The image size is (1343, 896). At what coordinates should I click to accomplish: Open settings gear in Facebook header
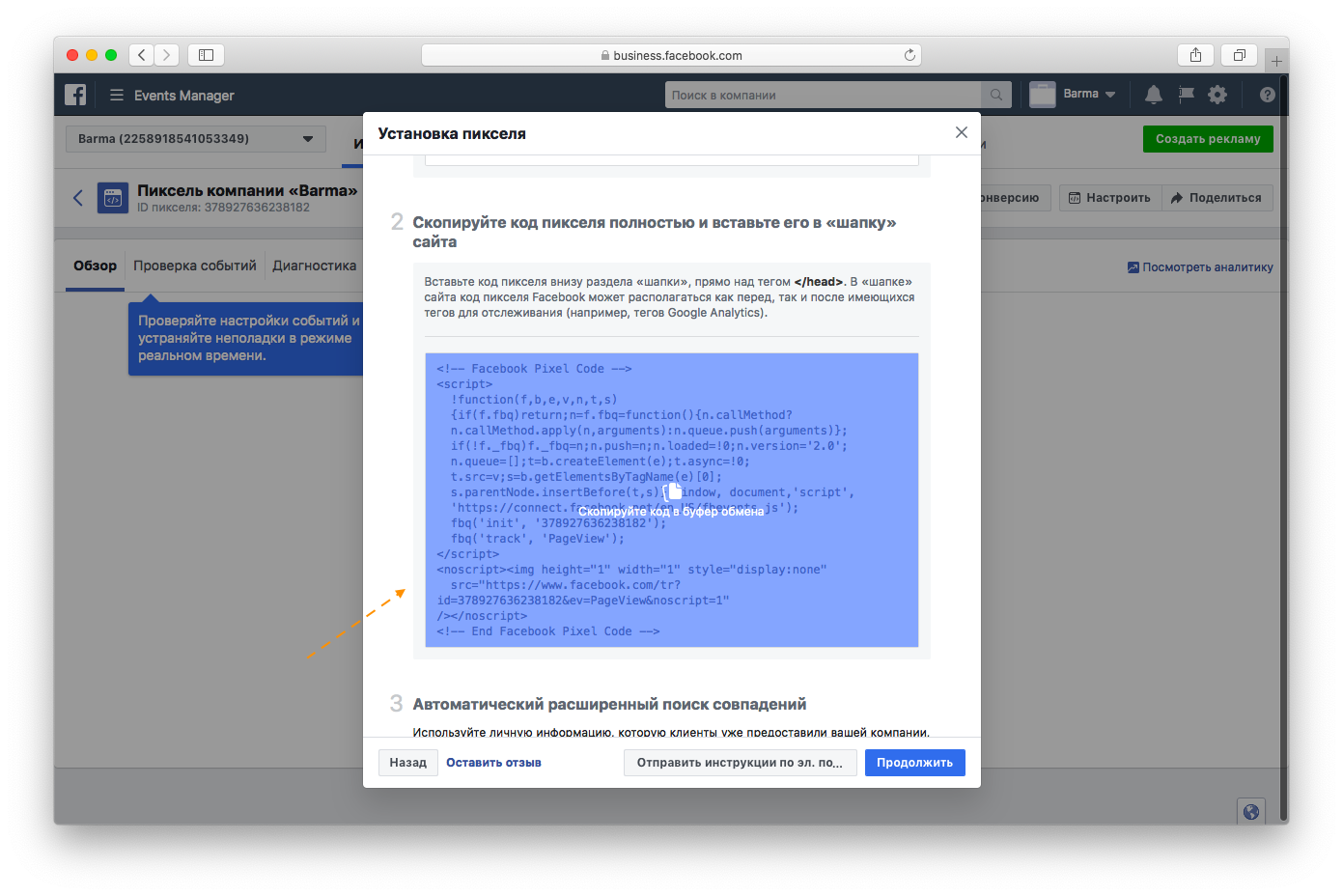(1217, 95)
